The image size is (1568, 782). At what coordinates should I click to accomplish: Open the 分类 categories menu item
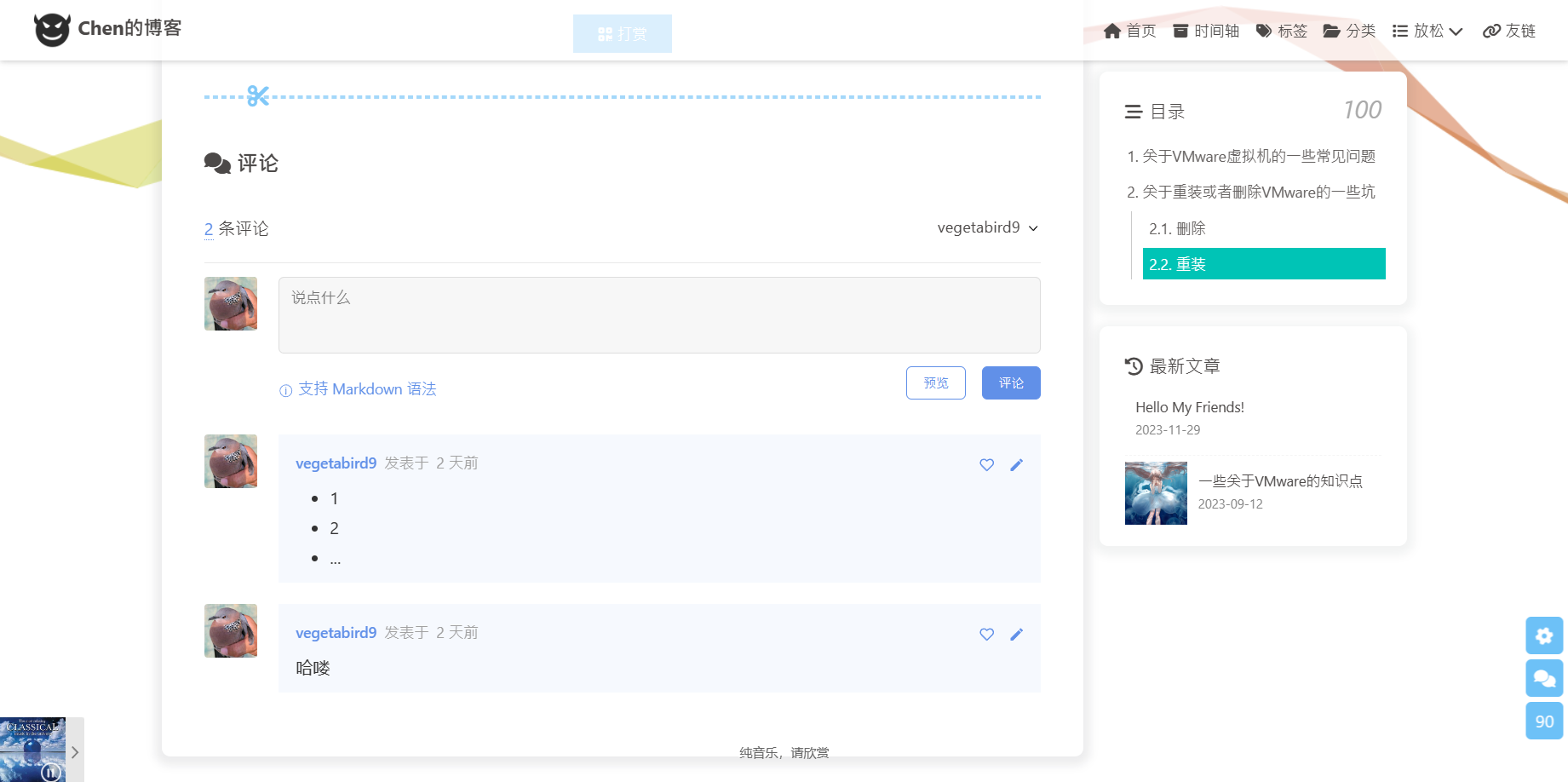1349,31
